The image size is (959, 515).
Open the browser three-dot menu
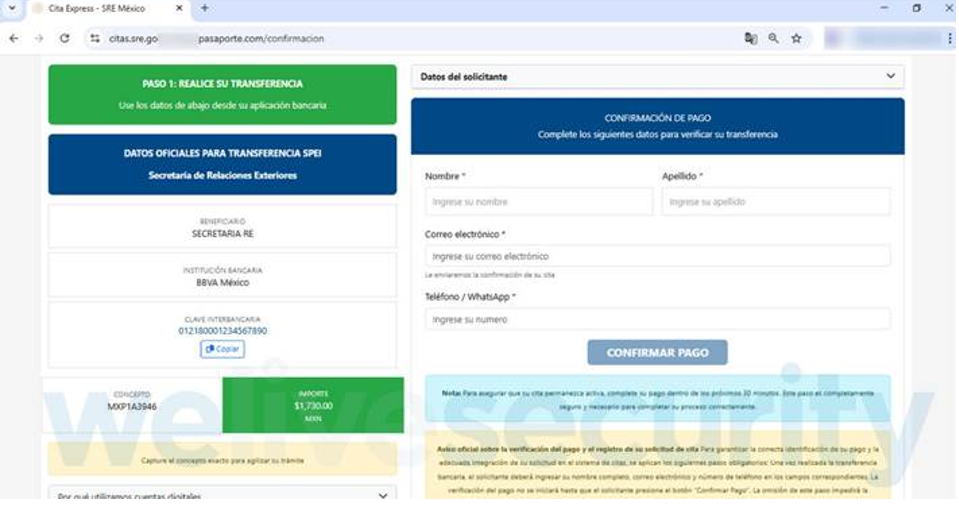pyautogui.click(x=949, y=38)
